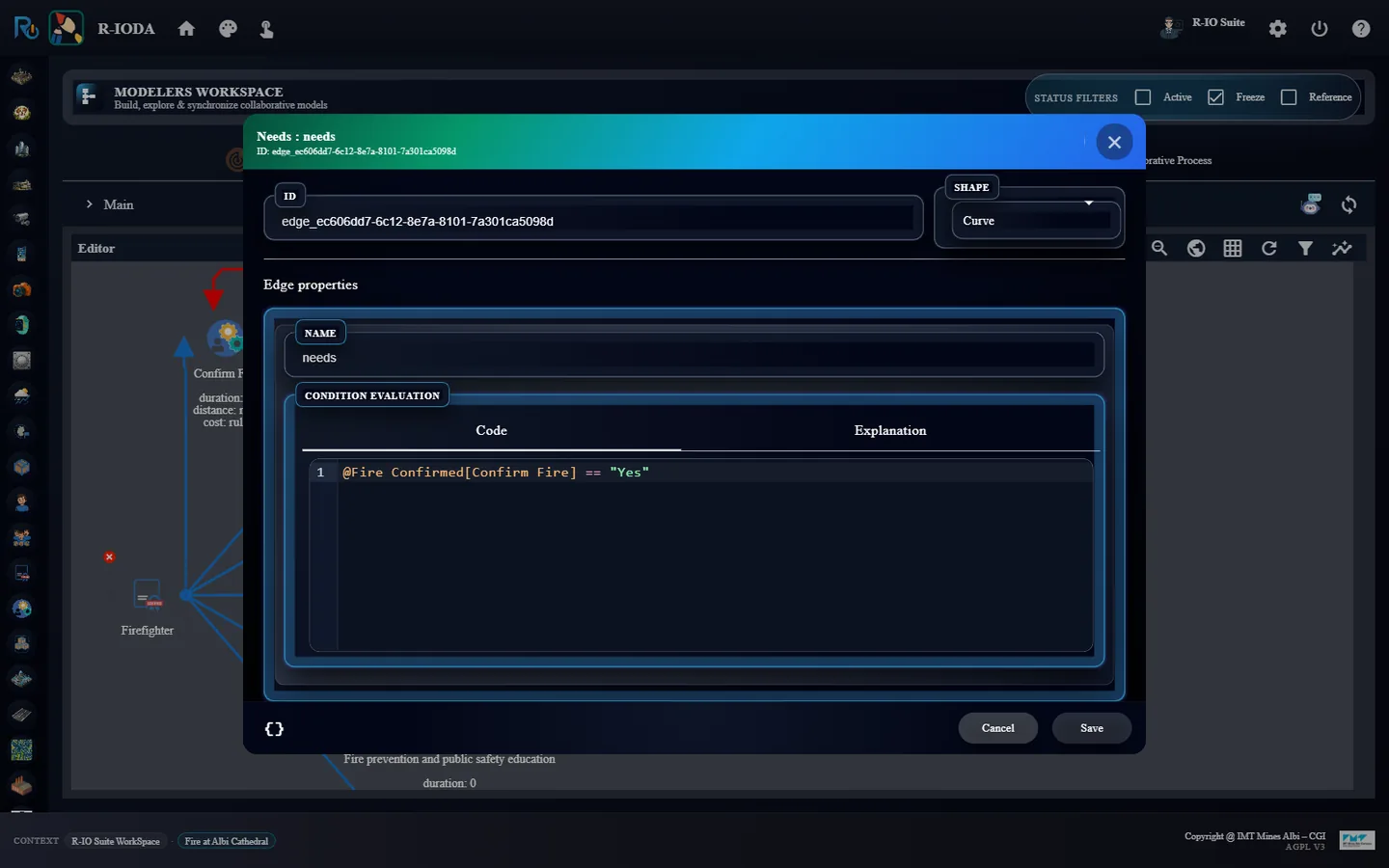
Task: Select the smartwatch icon in left sidebar
Action: (x=21, y=325)
